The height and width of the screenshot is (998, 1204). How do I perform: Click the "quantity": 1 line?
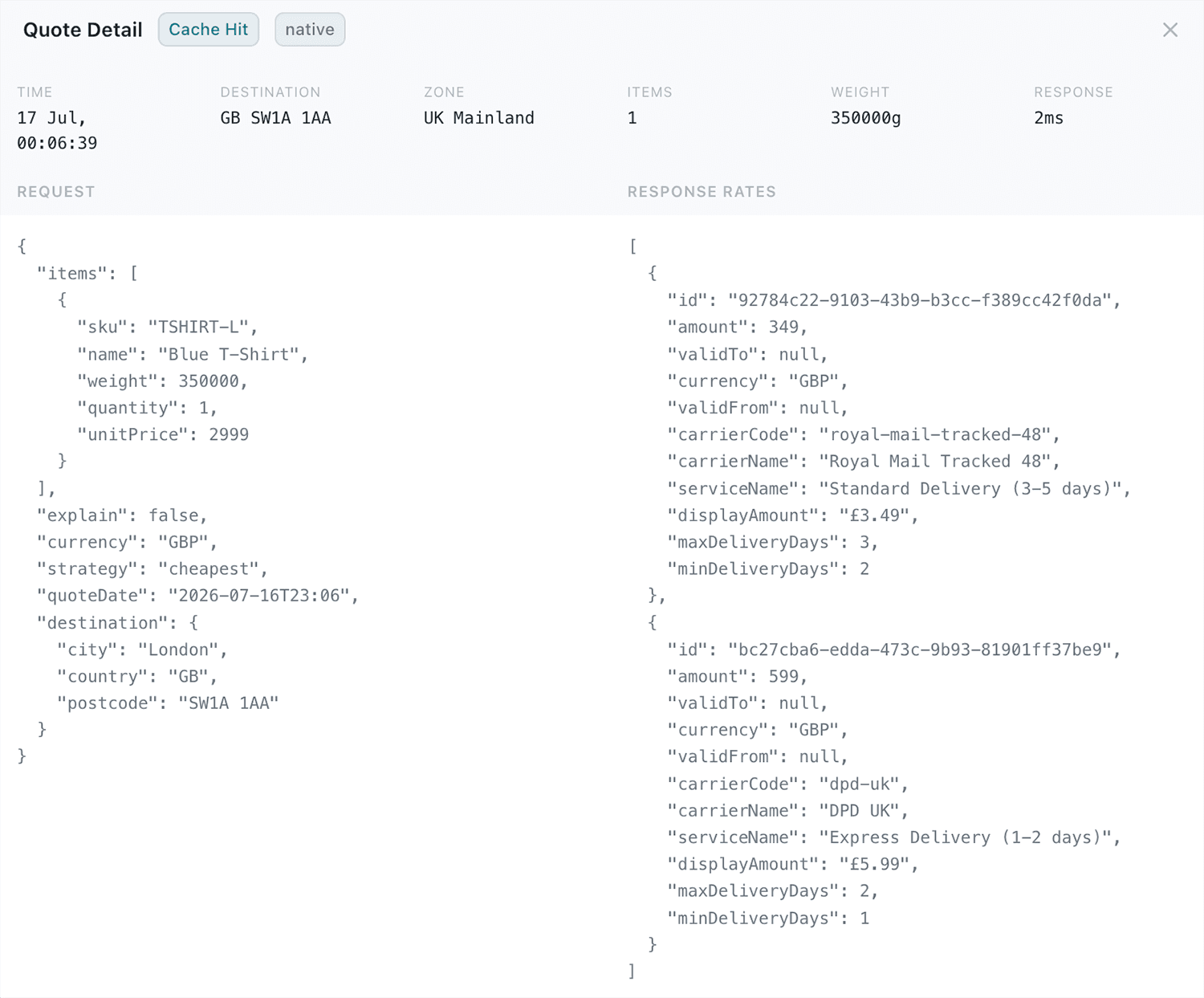148,408
